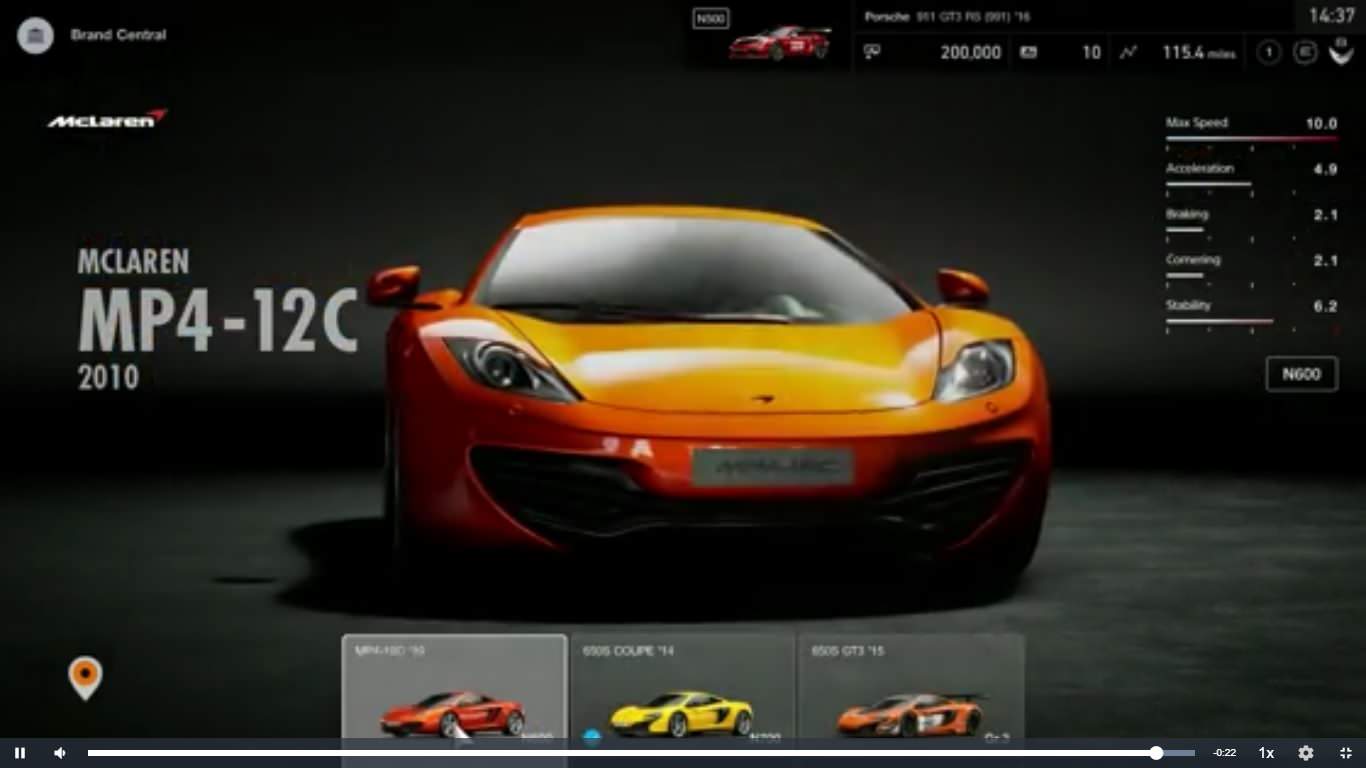Pause the video playback
The width and height of the screenshot is (1366, 768).
tap(20, 753)
